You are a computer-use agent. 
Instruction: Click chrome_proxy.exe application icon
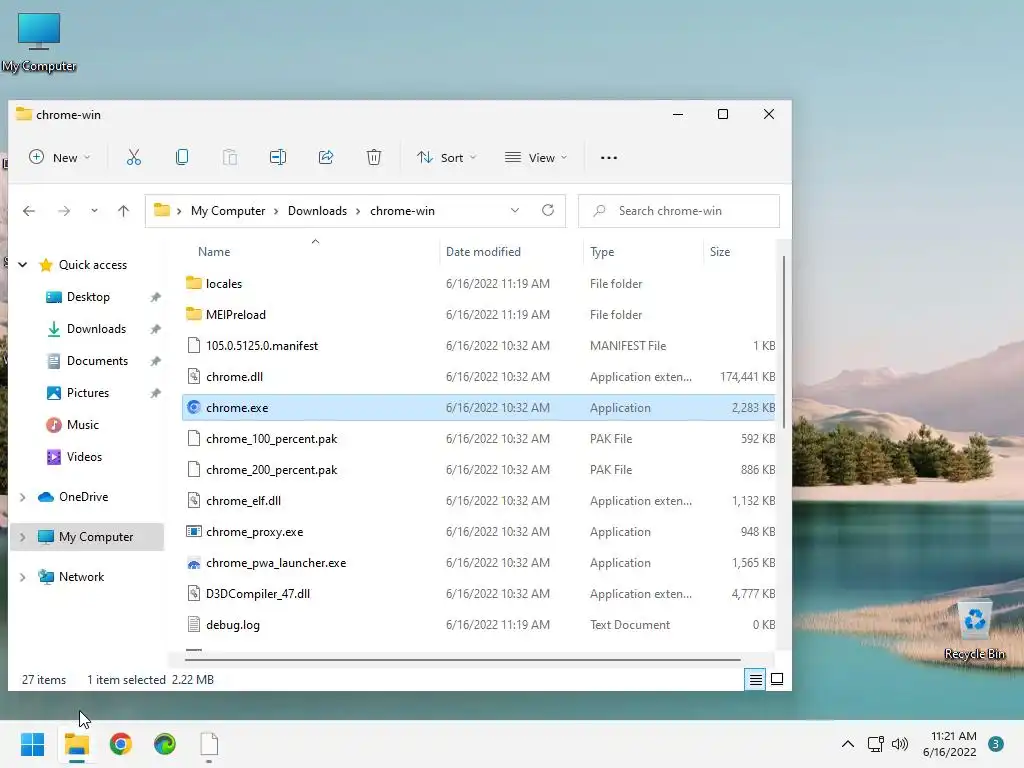pyautogui.click(x=194, y=532)
